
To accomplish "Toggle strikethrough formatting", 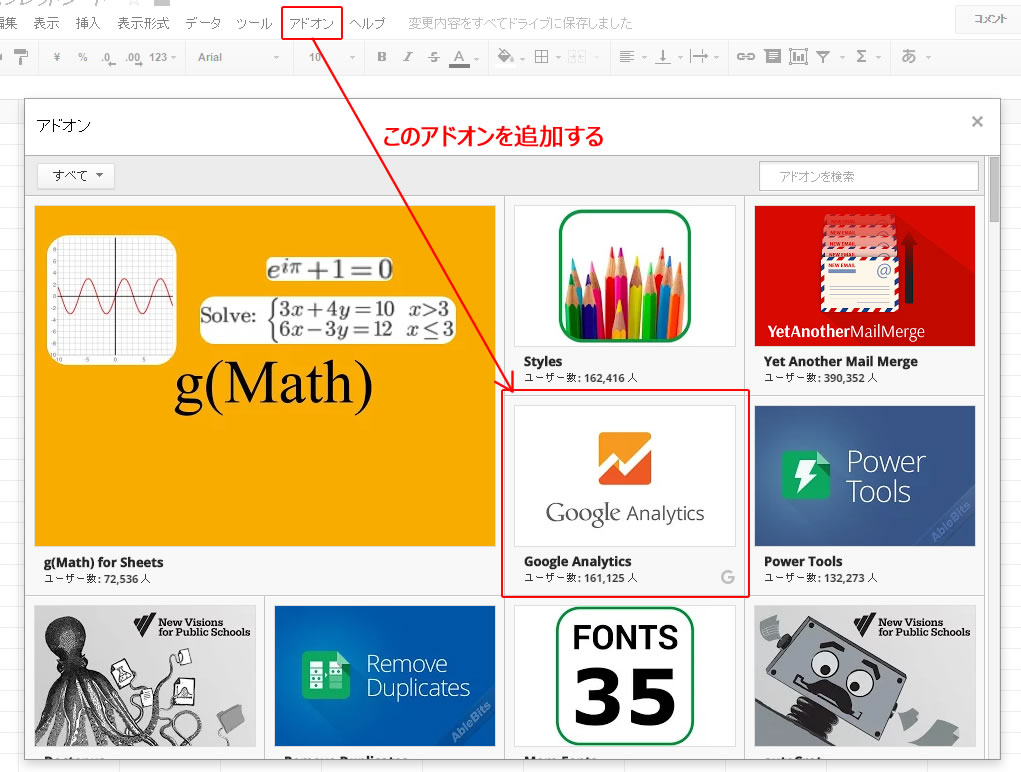I will (x=434, y=57).
